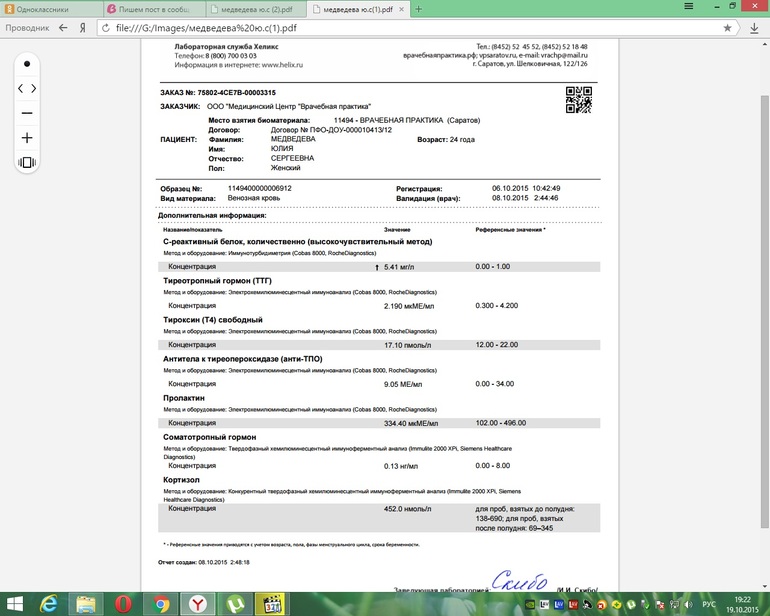Zoom out using the PDF minus button
The image size is (770, 616).
coord(27,113)
